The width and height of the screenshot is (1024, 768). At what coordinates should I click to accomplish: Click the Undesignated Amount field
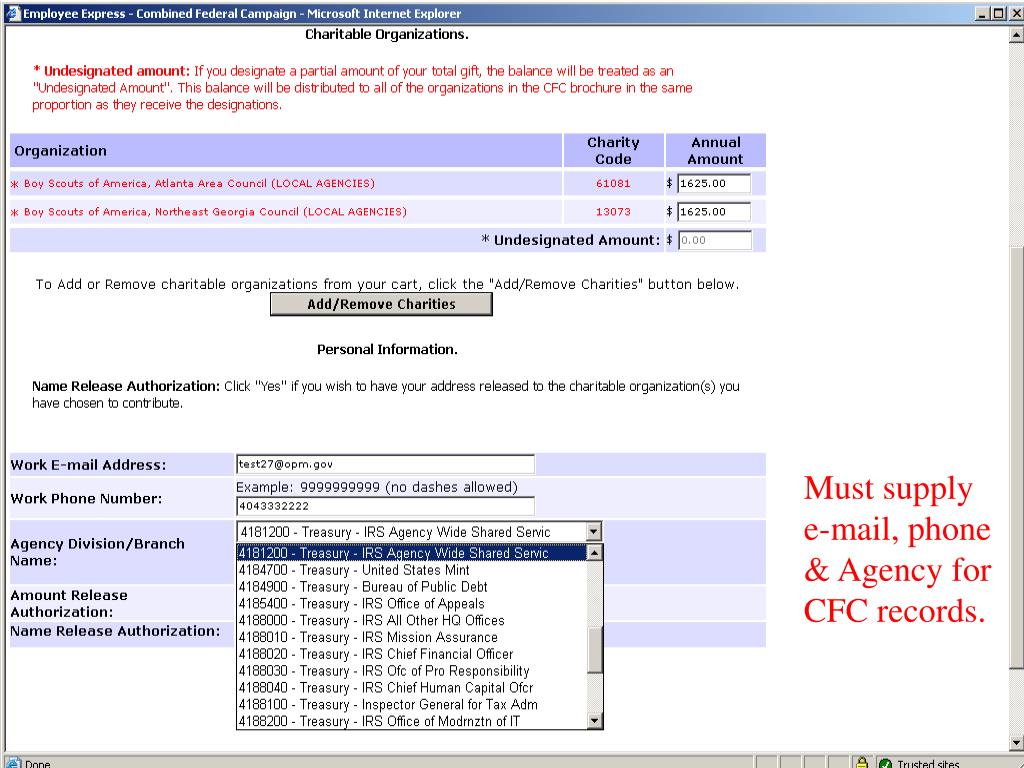(x=714, y=240)
